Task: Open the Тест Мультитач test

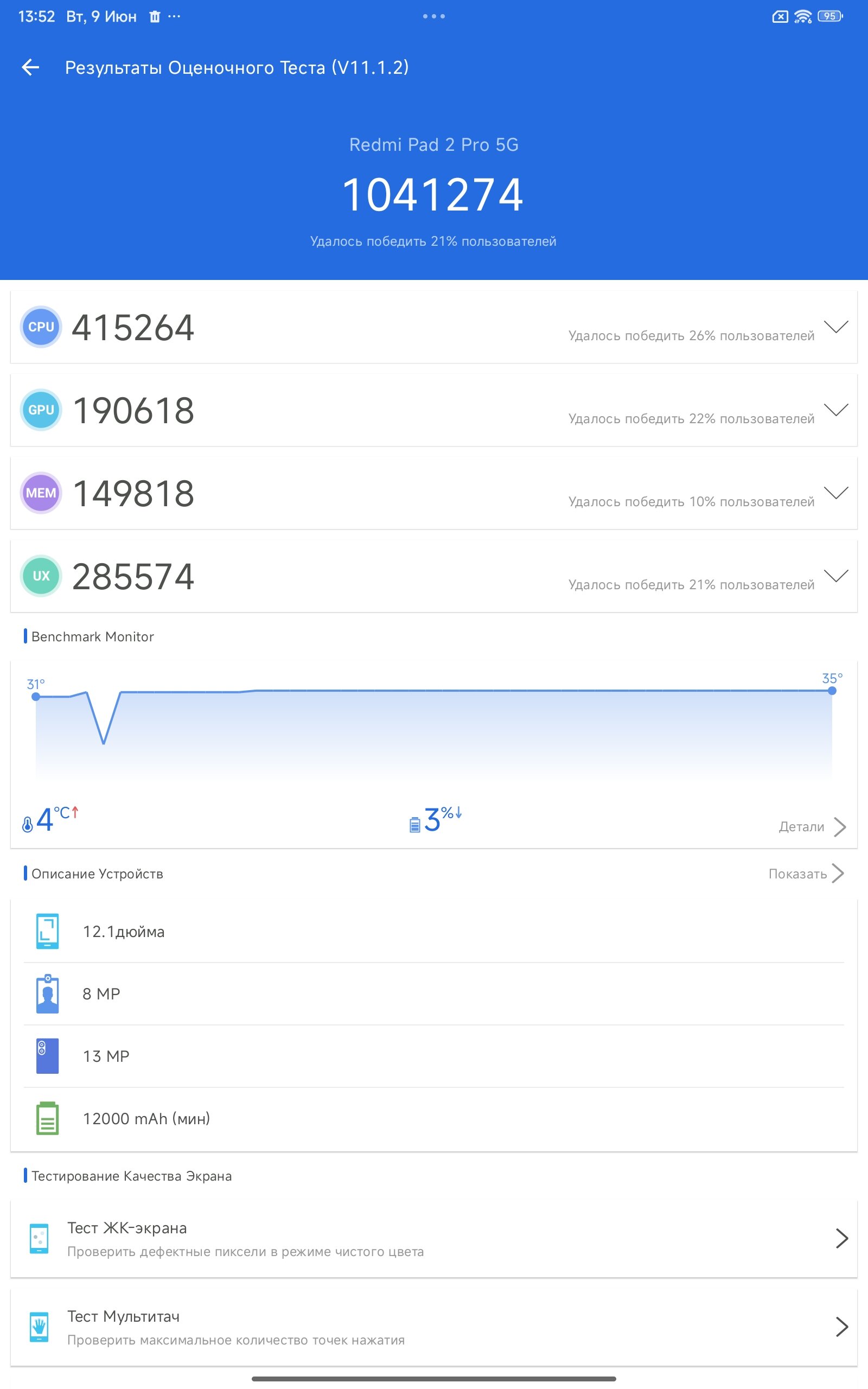Action: pos(434,1327)
